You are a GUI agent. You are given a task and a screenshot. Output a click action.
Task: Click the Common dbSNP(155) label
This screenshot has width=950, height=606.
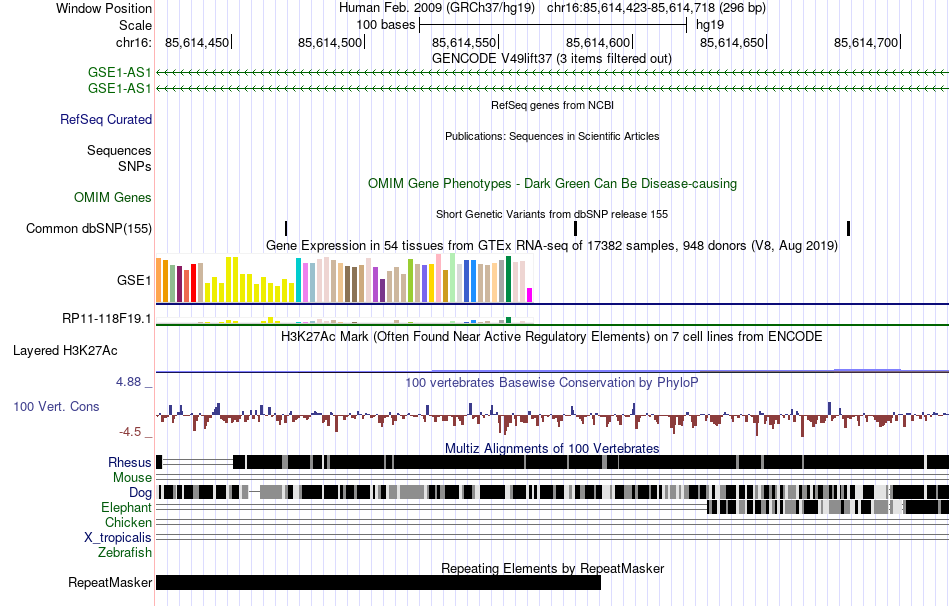[x=89, y=228]
